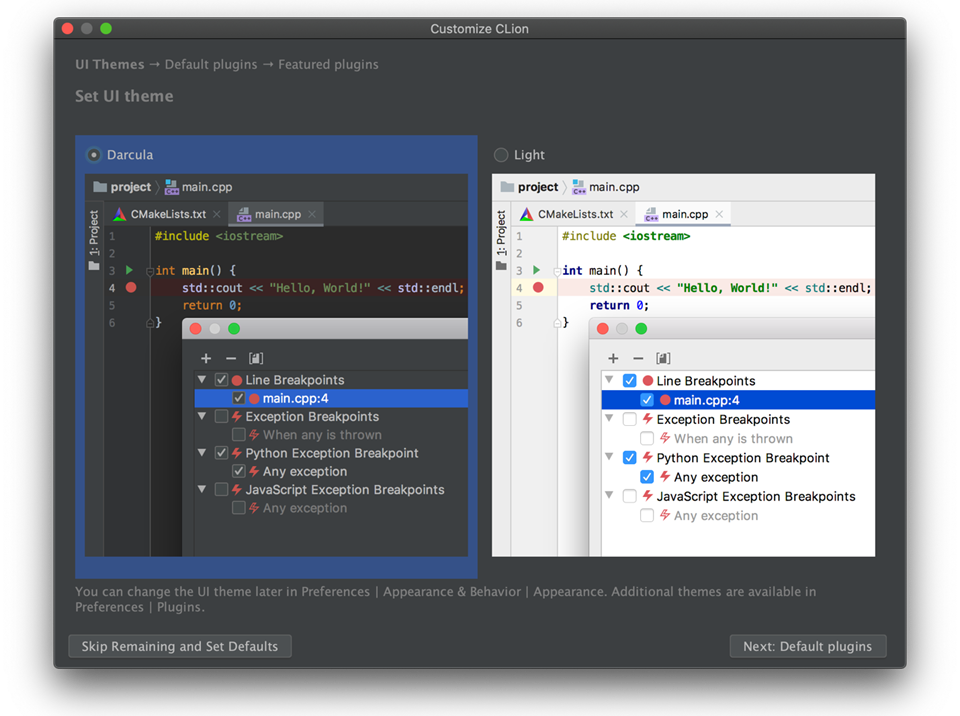Screen dimensions: 960x716
Task: Select When any is thrown in Light preview
Action: click(x=733, y=439)
